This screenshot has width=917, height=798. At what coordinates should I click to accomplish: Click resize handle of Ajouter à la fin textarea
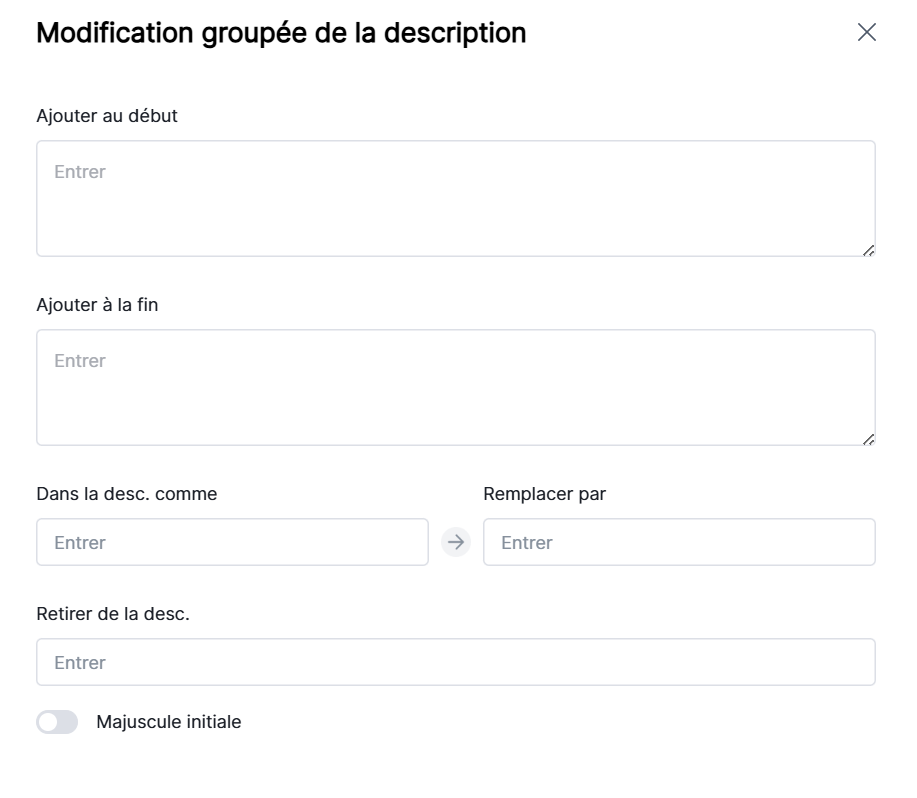point(868,439)
